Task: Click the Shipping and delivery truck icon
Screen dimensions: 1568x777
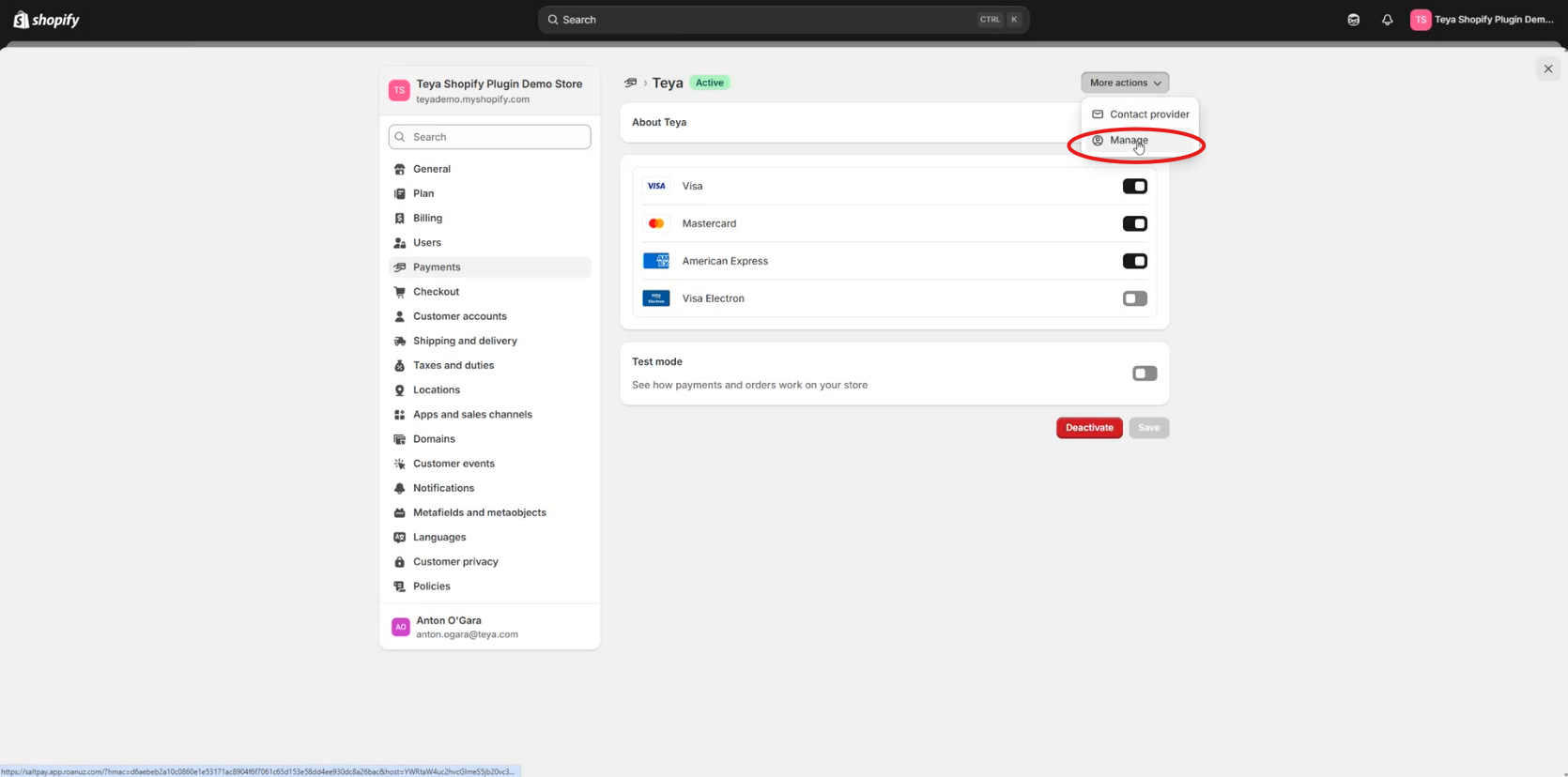Action: (x=400, y=341)
